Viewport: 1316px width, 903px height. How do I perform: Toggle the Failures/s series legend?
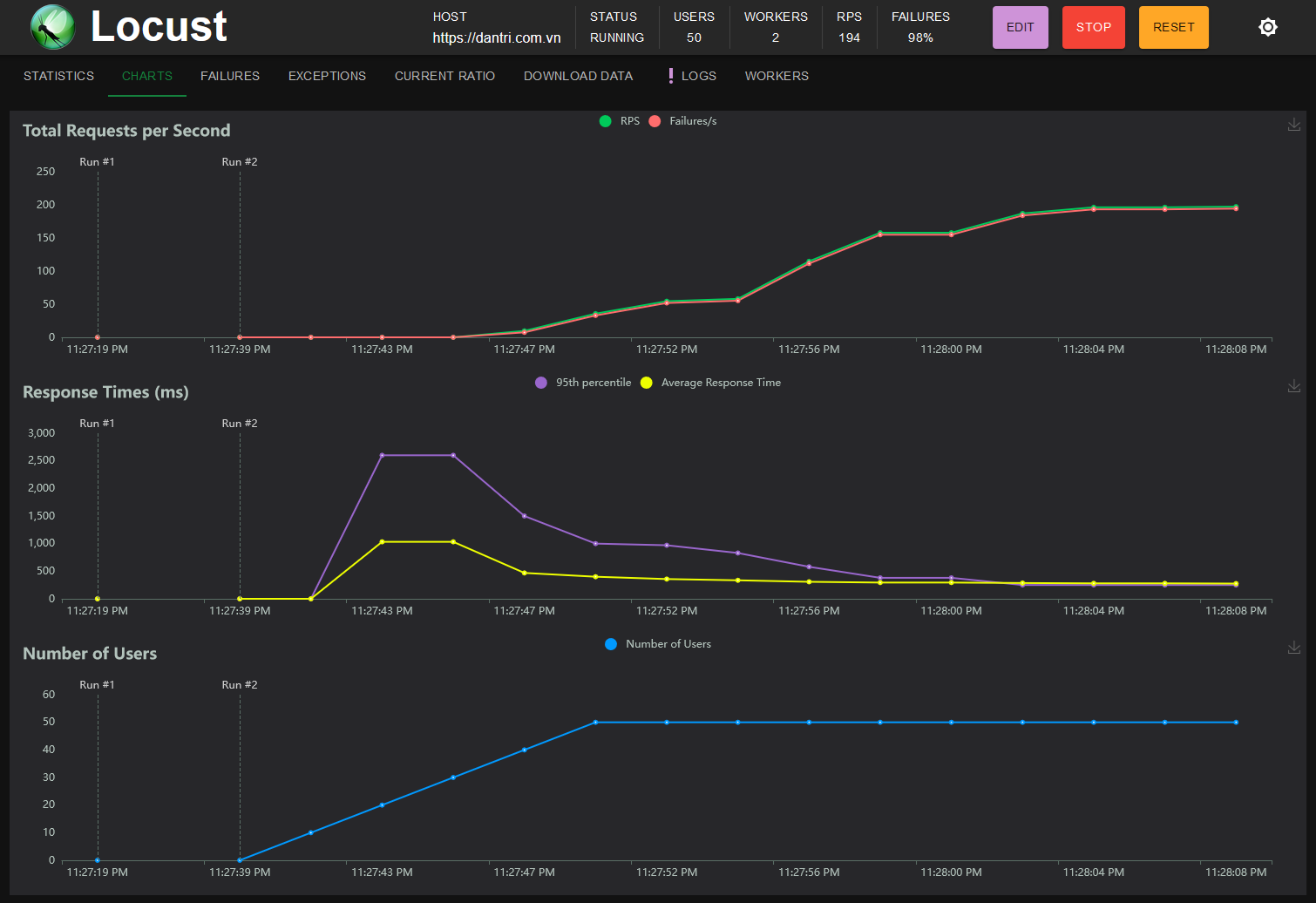coord(683,121)
